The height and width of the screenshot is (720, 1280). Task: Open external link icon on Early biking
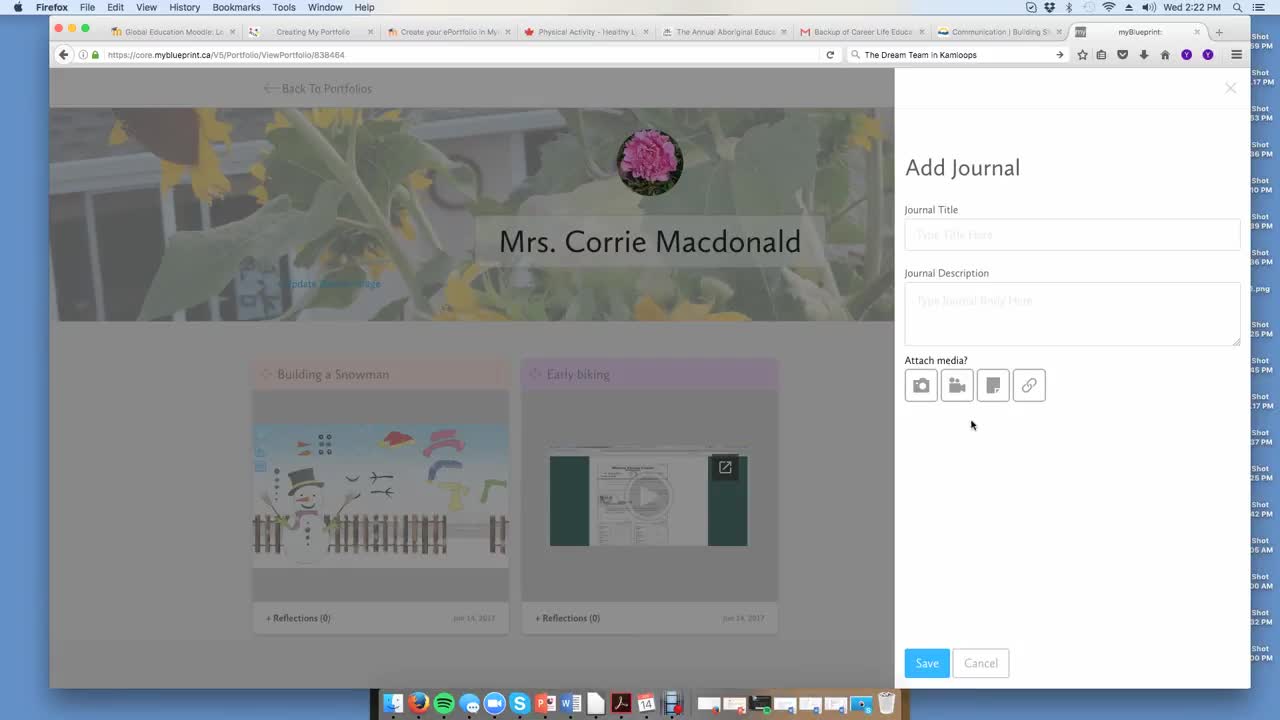tap(725, 467)
